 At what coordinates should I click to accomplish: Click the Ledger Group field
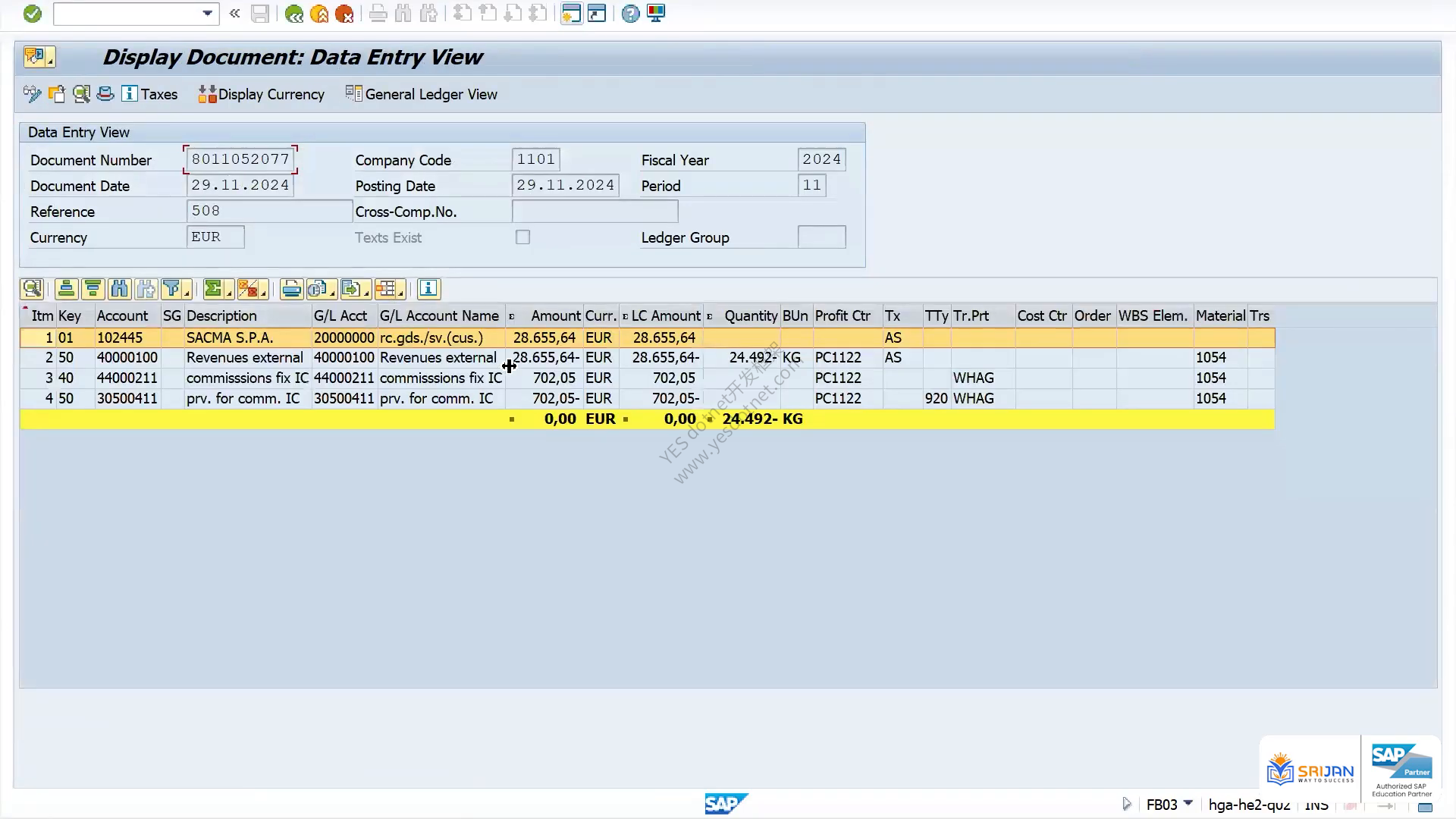coord(822,237)
